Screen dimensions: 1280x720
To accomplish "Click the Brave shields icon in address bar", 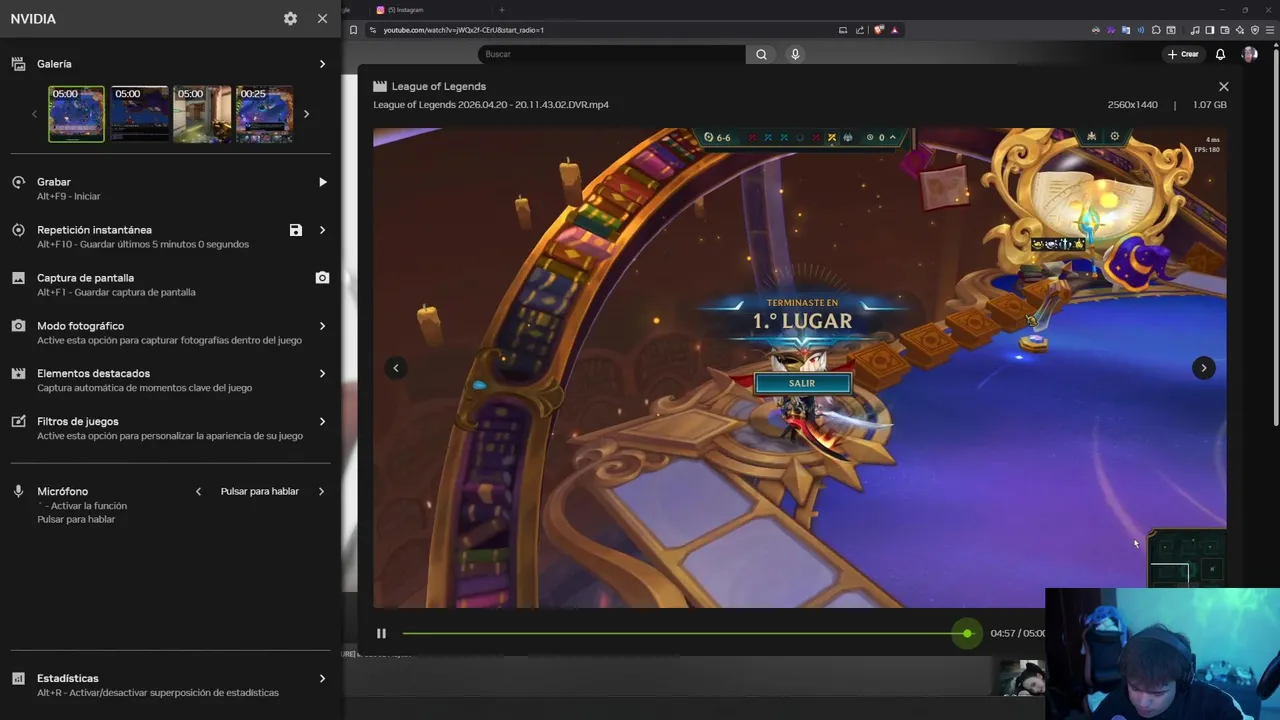I will (879, 30).
